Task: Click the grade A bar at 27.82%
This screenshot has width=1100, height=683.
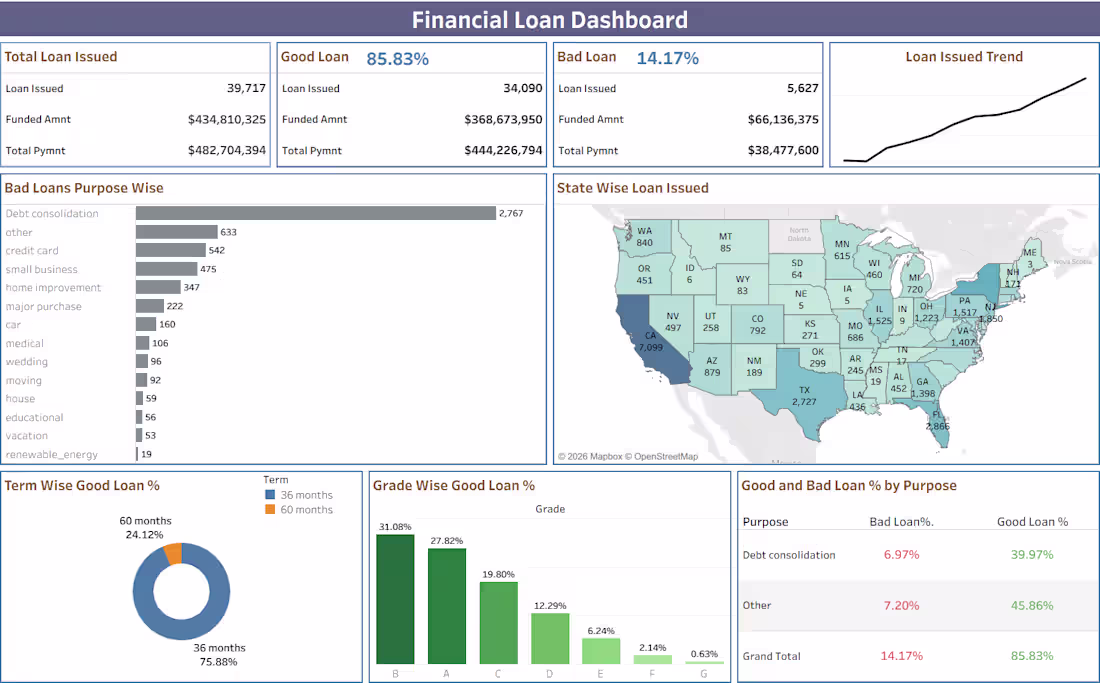Action: pyautogui.click(x=447, y=606)
